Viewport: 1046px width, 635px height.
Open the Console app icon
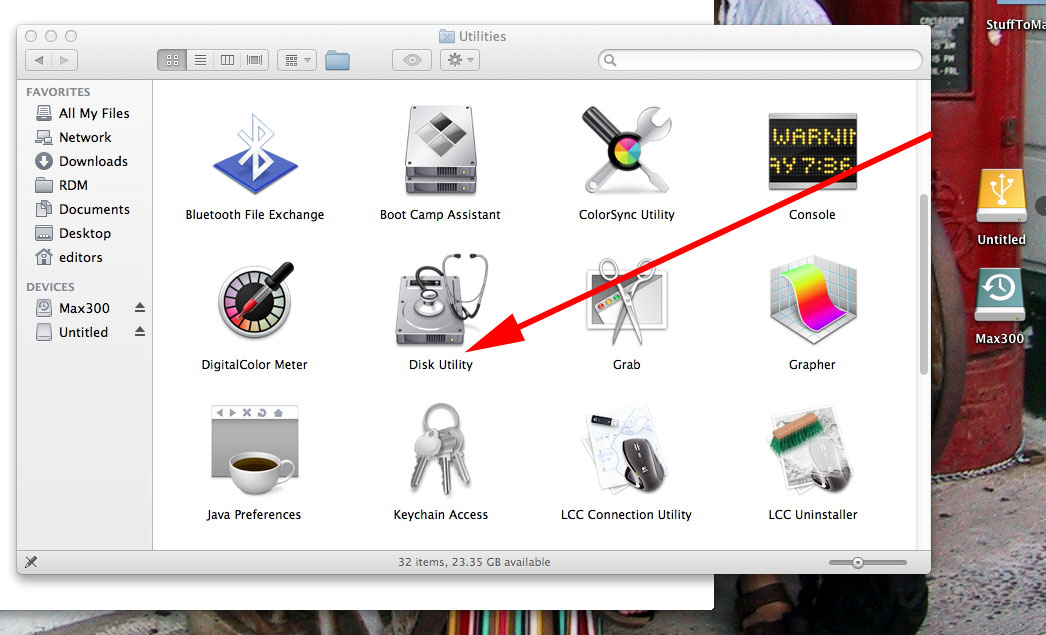point(813,151)
